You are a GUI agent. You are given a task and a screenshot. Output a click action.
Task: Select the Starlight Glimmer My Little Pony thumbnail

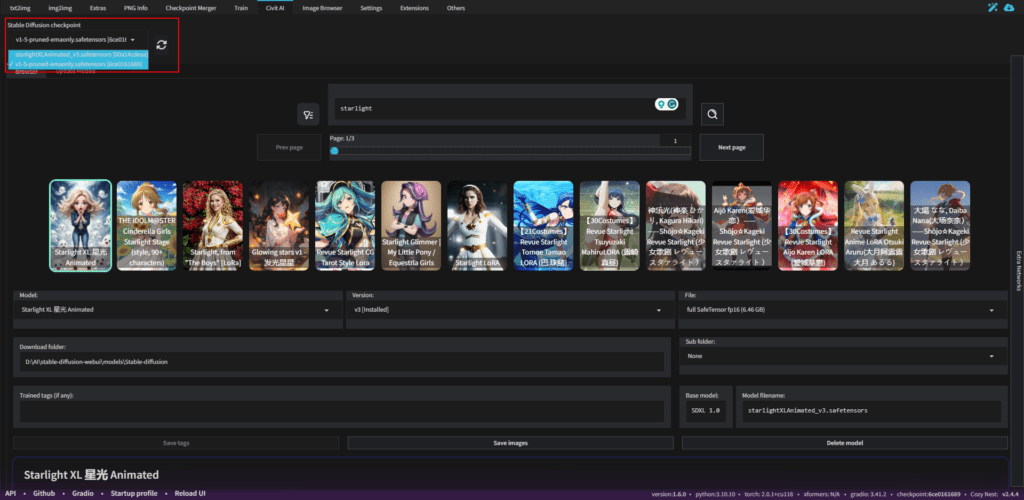pos(410,227)
